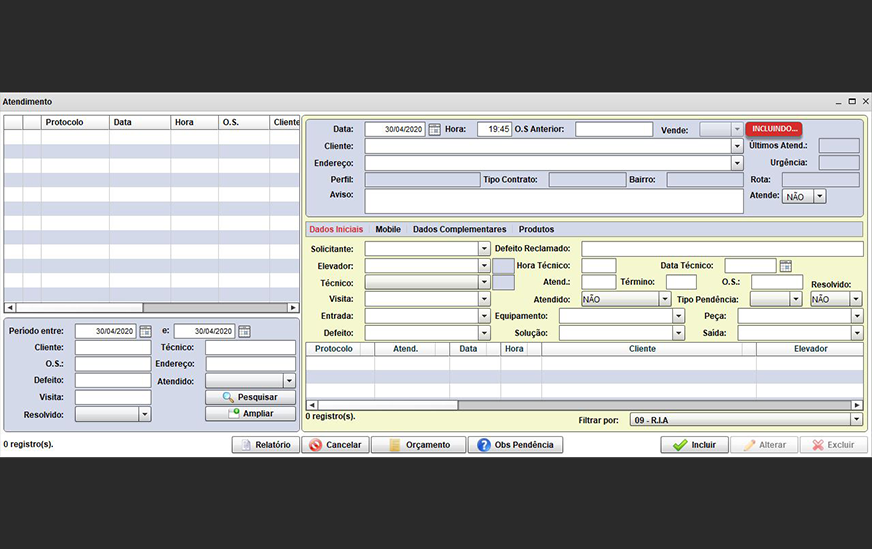The height and width of the screenshot is (549, 872).
Task: Click Elevador column header in bottom table
Action: [x=810, y=349]
